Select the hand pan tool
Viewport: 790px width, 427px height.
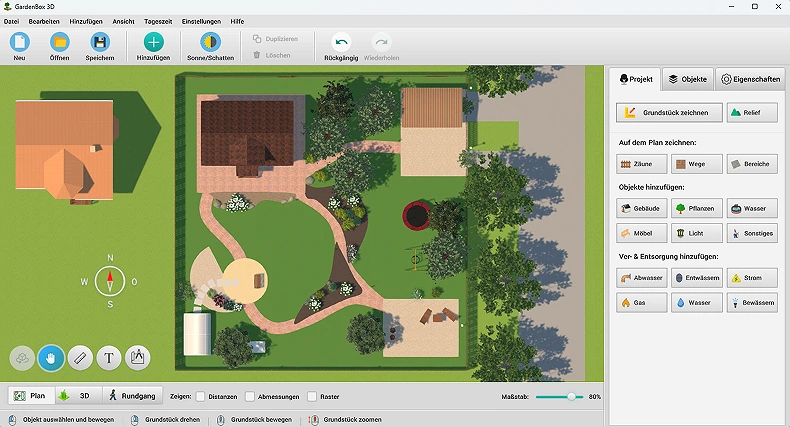coord(51,358)
